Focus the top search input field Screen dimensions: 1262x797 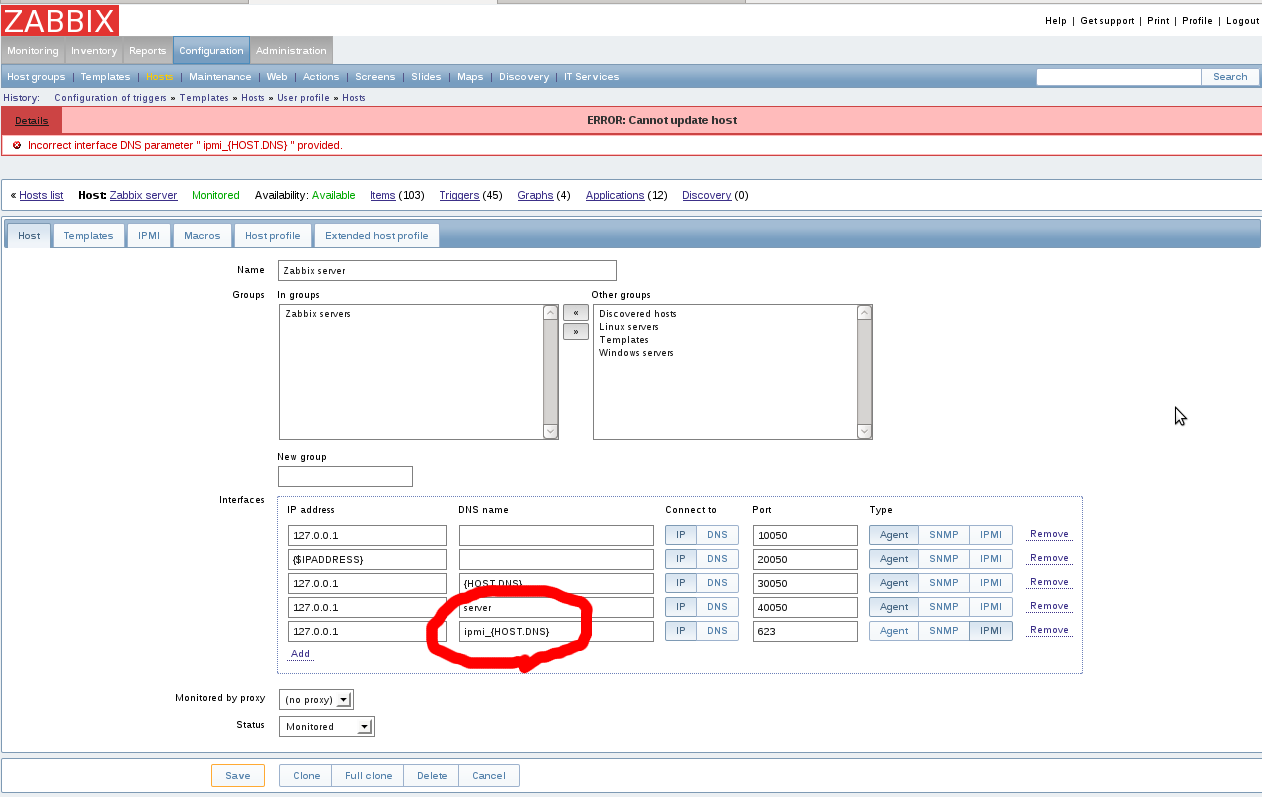(1118, 77)
